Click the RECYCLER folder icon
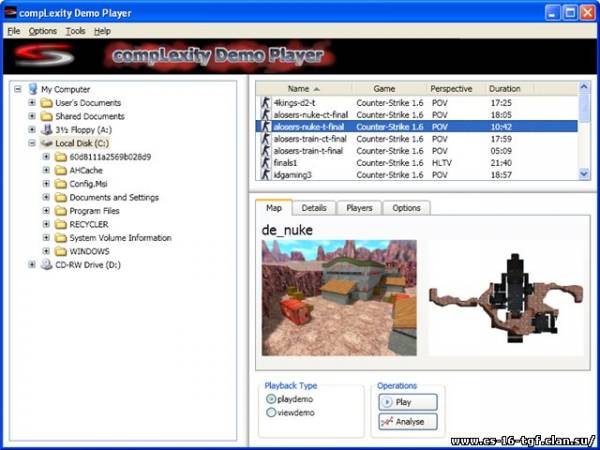The height and width of the screenshot is (450, 600). 60,224
